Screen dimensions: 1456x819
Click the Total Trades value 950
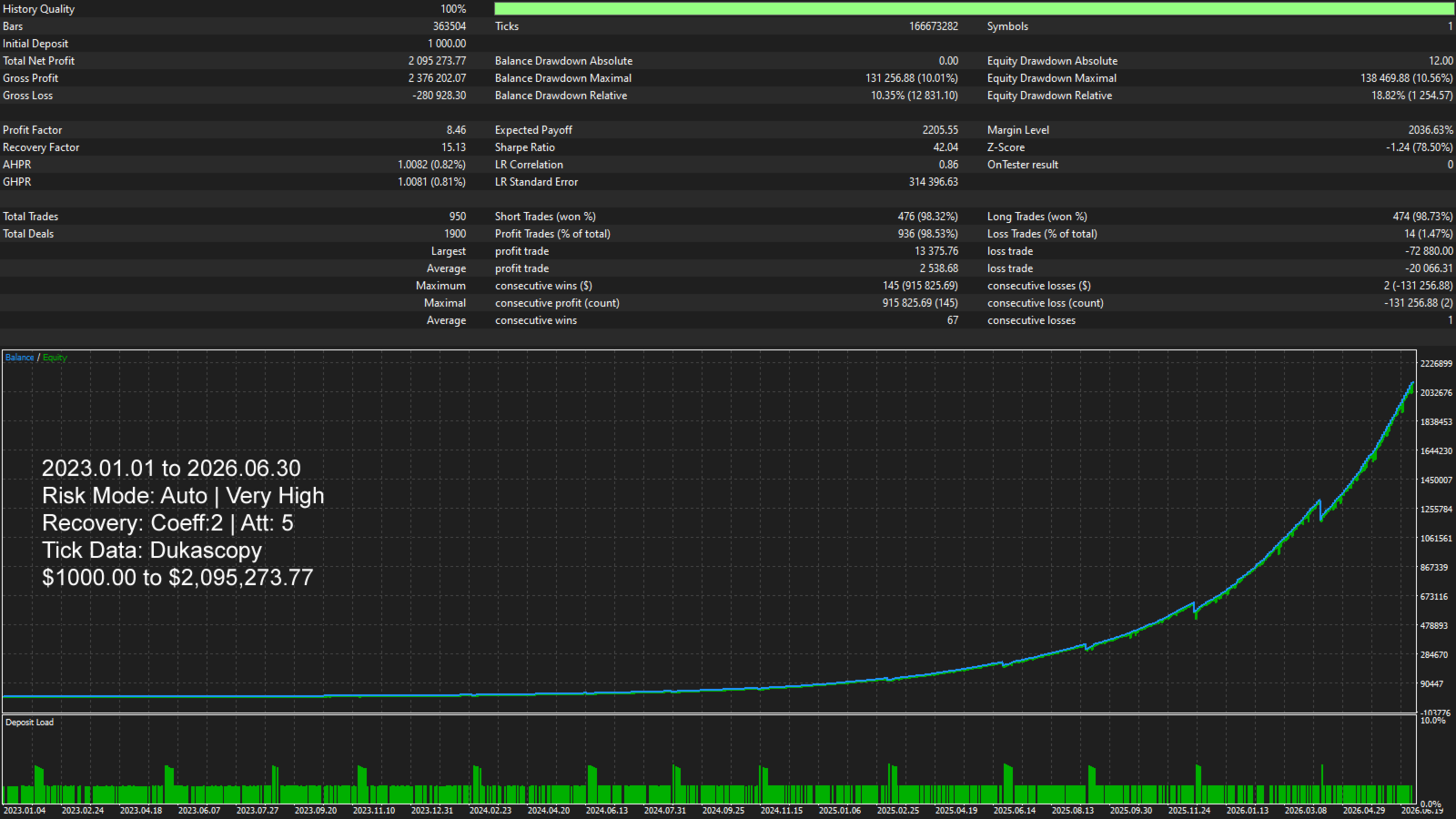458,217
